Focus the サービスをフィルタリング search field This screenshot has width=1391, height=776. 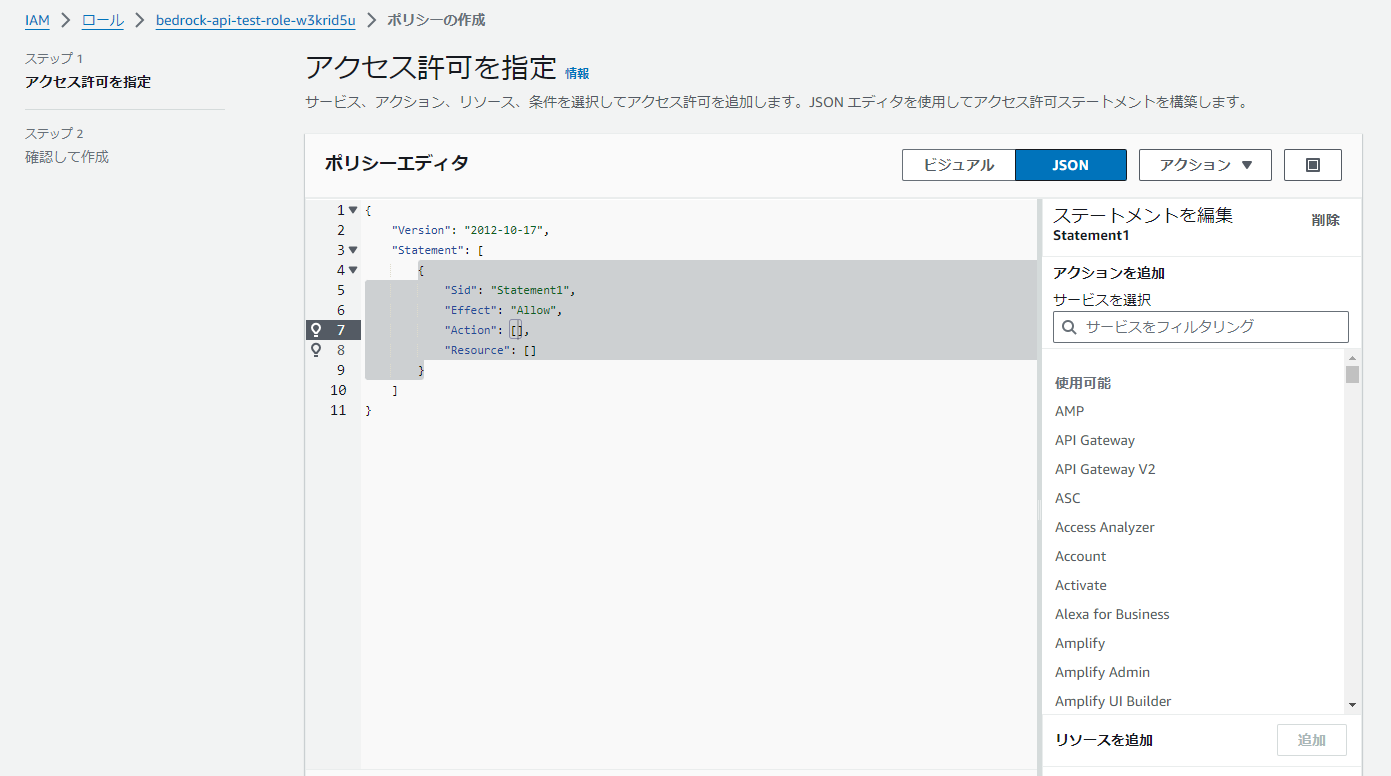[1201, 327]
